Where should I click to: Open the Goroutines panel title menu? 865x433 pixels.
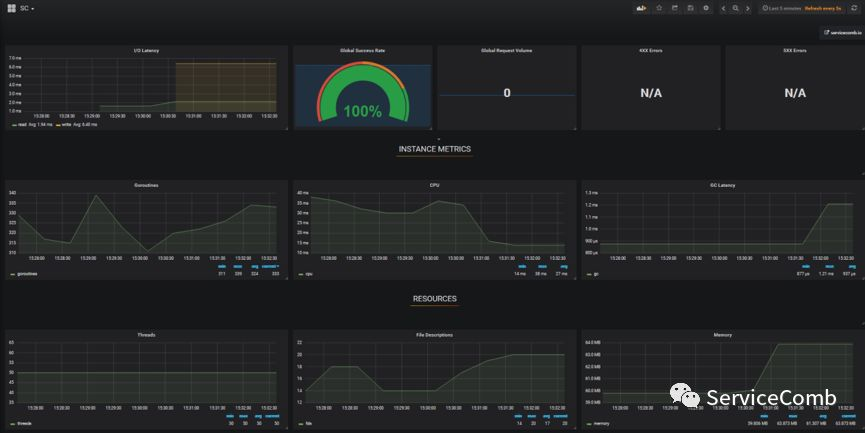(x=146, y=185)
